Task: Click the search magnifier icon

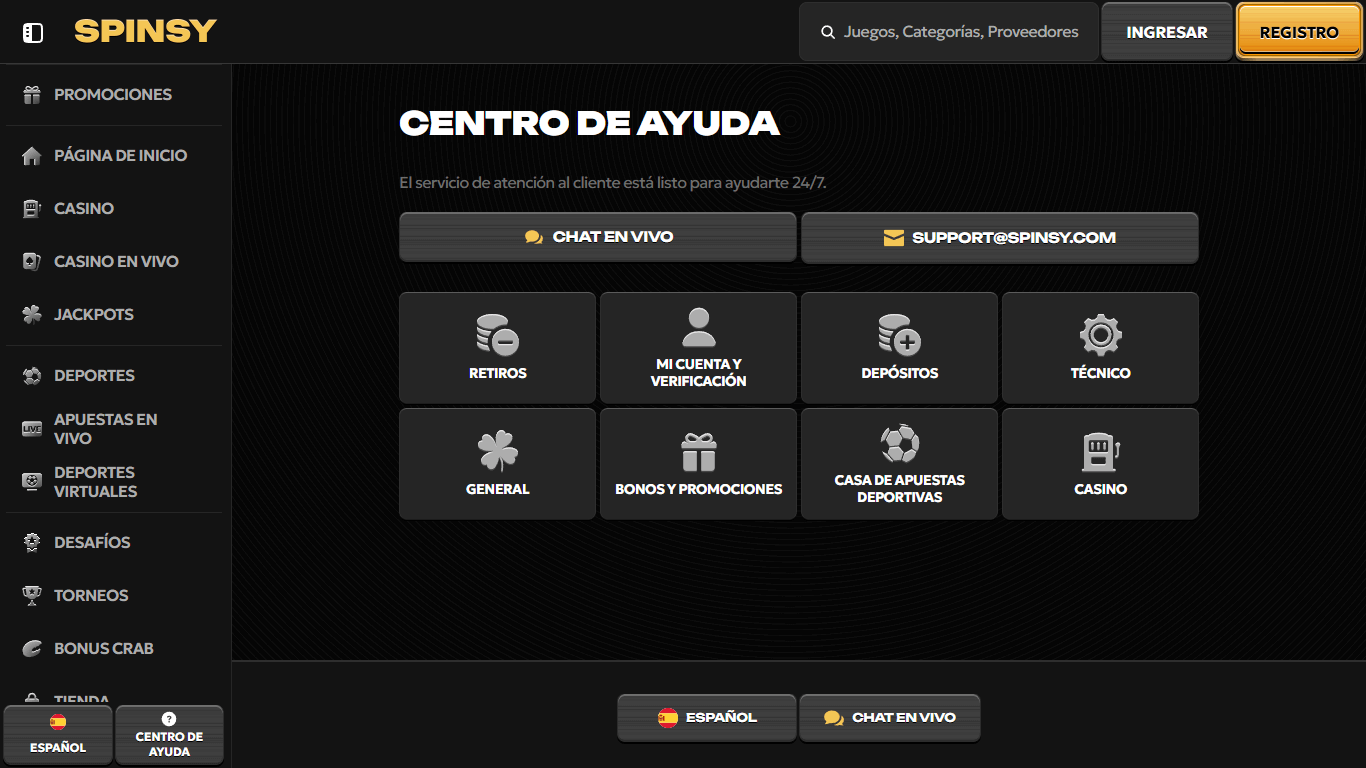Action: 828,32
